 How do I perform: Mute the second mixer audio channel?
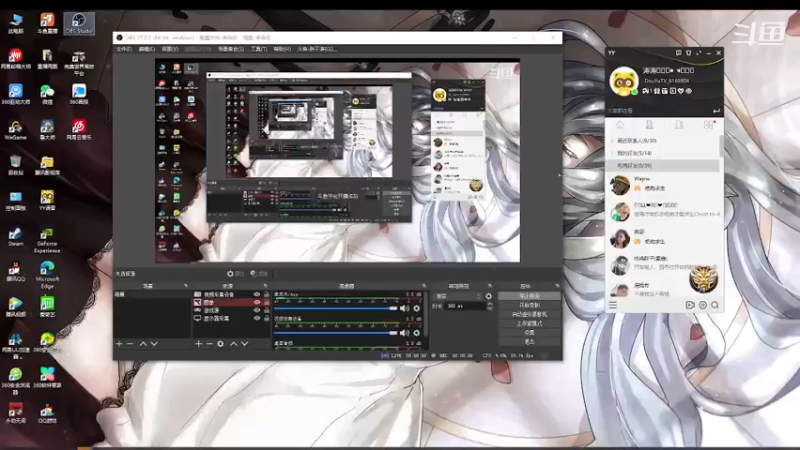click(x=405, y=333)
